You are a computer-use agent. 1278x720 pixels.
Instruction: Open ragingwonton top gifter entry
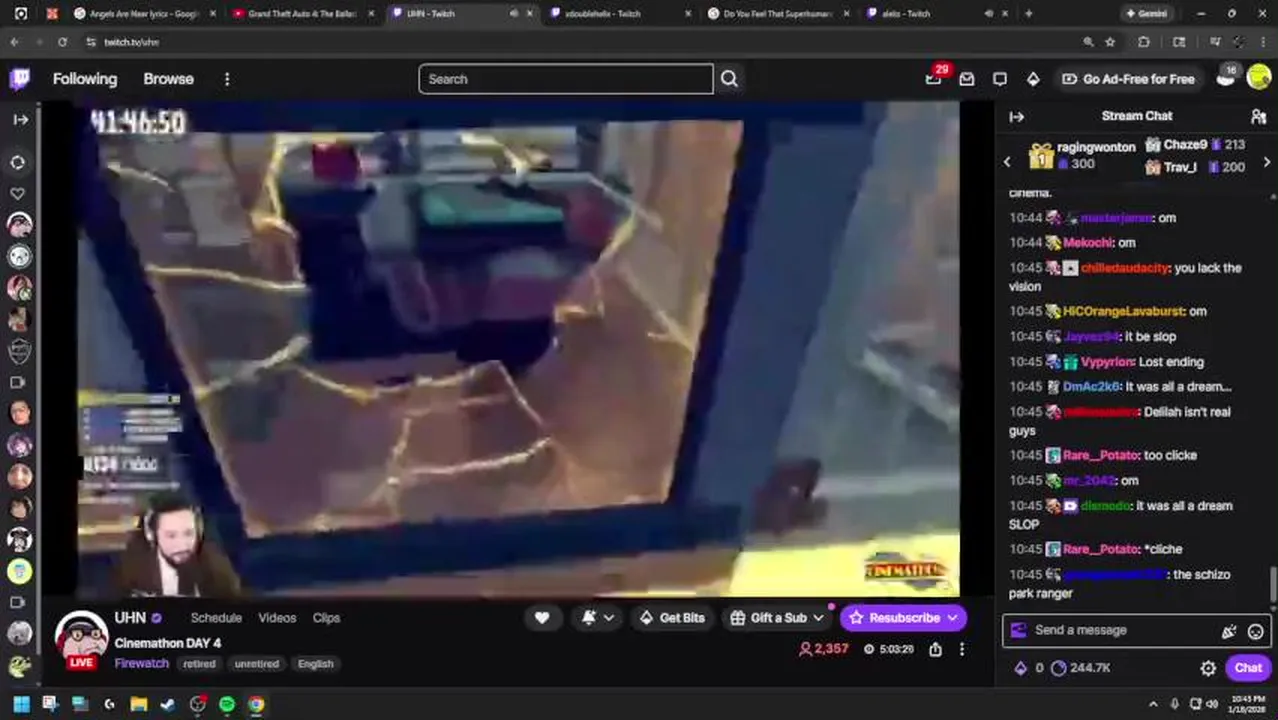click(x=1082, y=155)
